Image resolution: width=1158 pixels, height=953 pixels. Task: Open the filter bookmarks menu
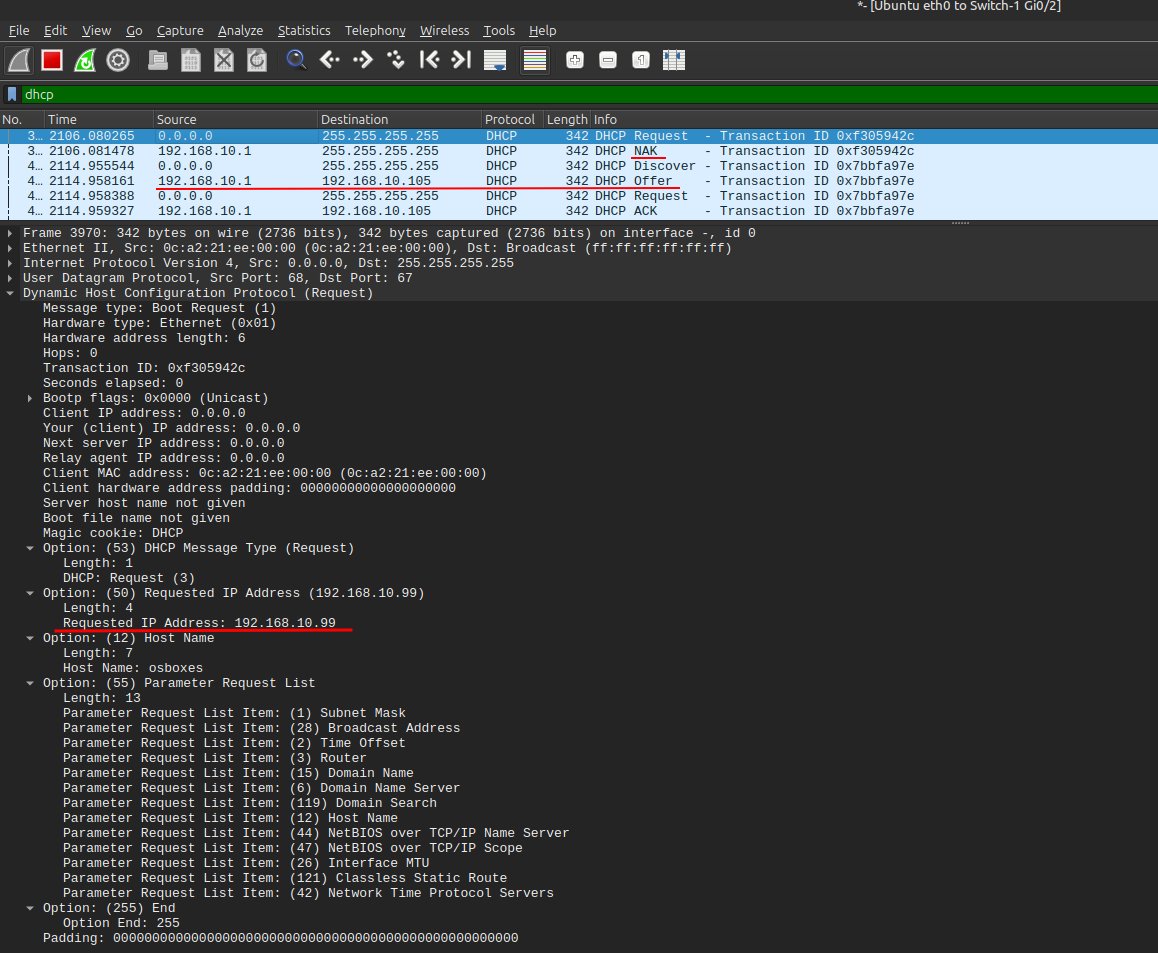11,94
